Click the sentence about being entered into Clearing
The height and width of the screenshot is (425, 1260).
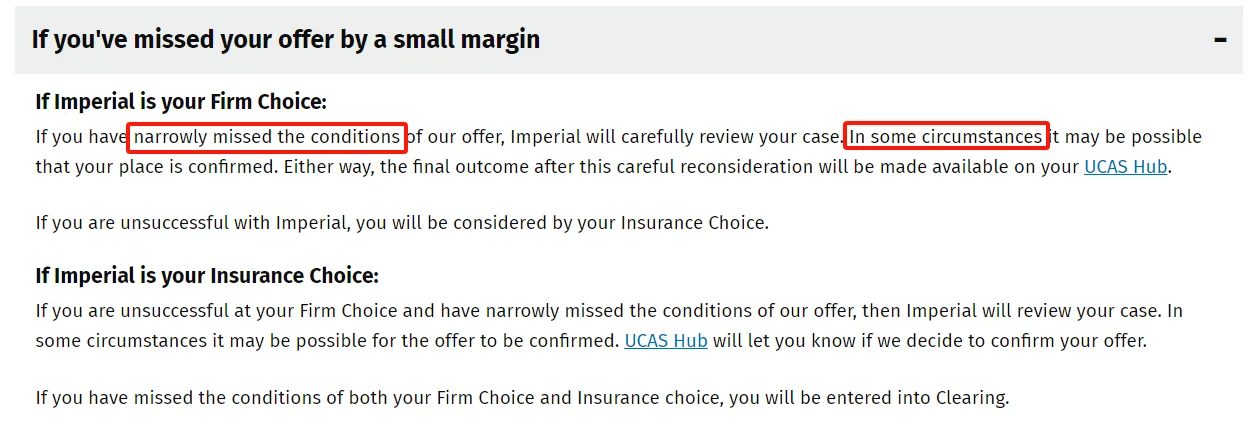click(522, 398)
